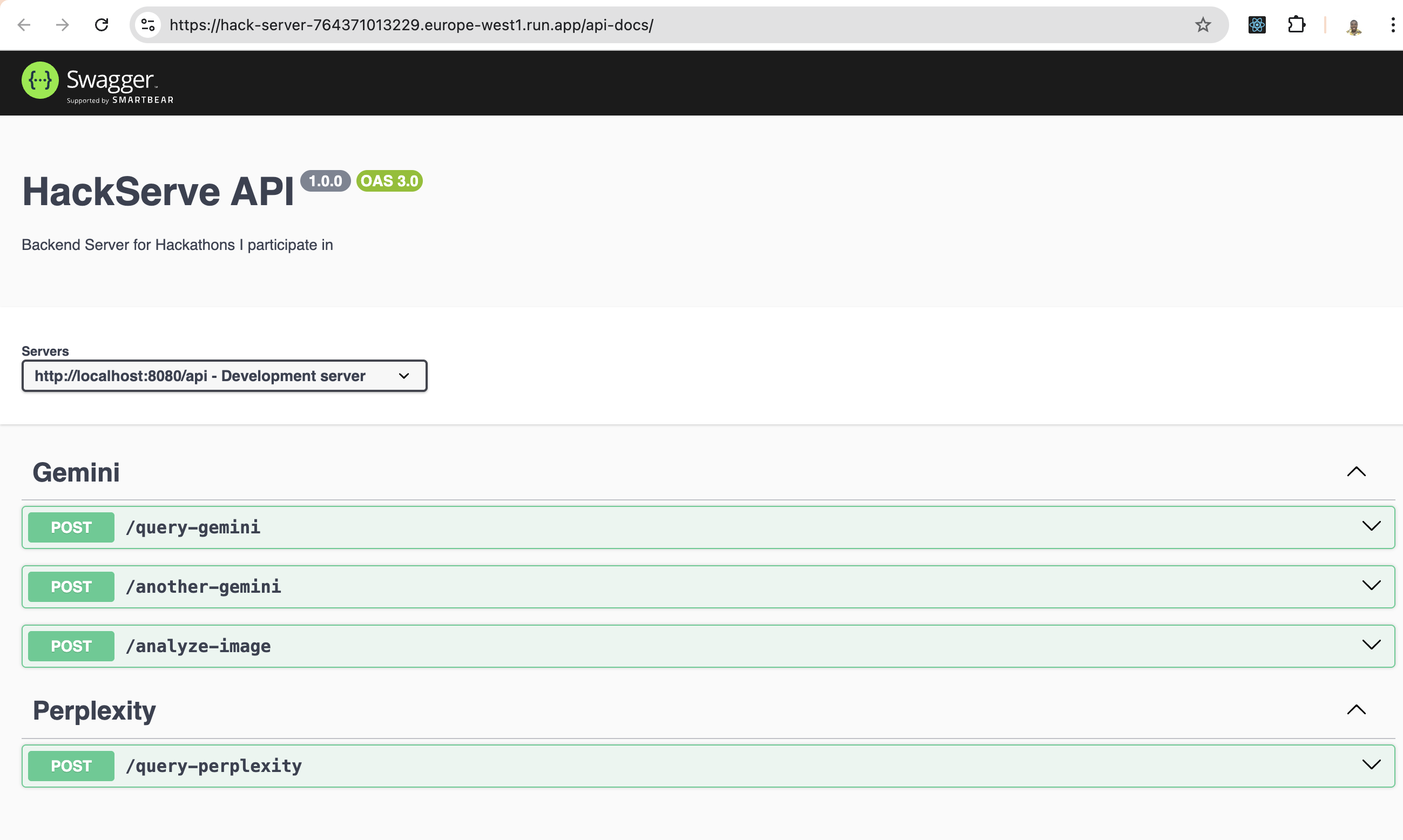Viewport: 1403px width, 840px height.
Task: Click the URL address bar
Action: click(x=623, y=25)
